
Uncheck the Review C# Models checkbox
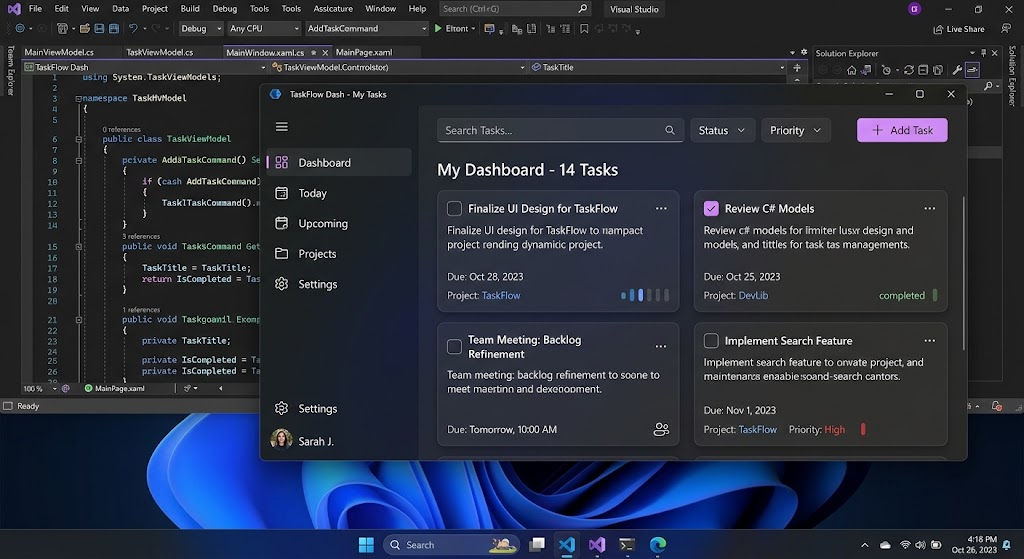click(x=711, y=208)
